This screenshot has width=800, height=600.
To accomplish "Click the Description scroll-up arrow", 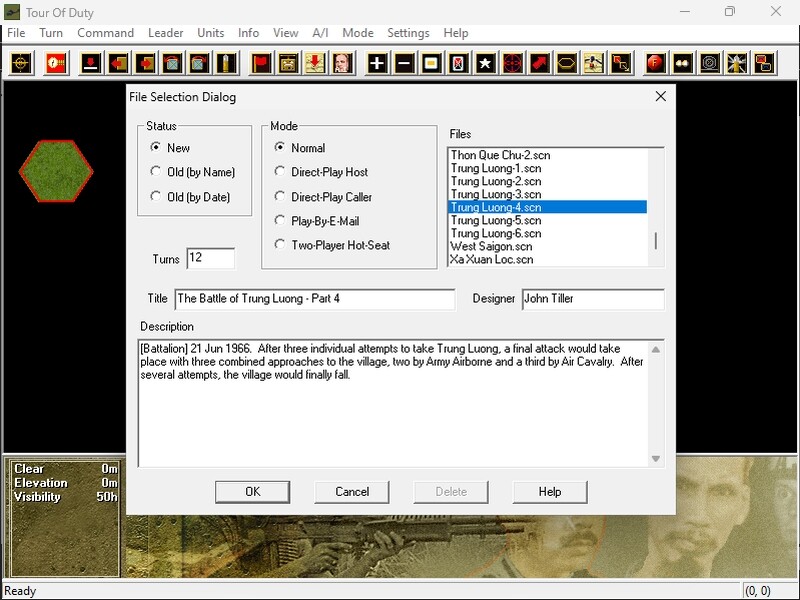I will coord(656,349).
